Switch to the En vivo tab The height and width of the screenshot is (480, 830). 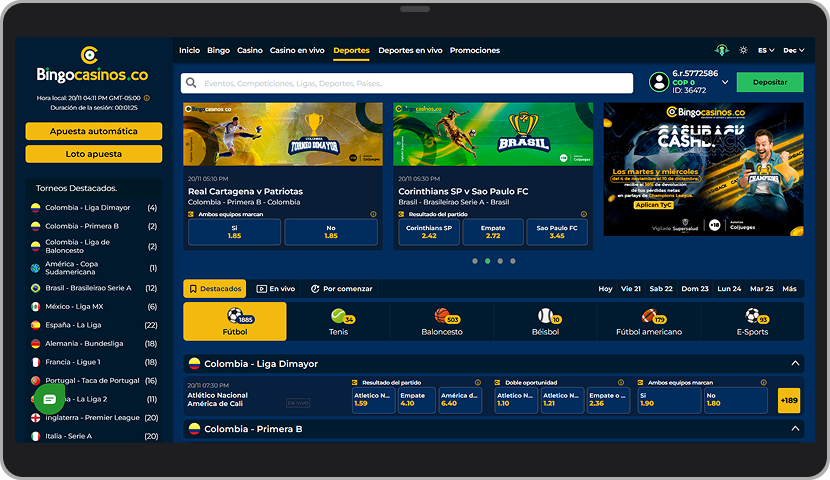pos(276,288)
